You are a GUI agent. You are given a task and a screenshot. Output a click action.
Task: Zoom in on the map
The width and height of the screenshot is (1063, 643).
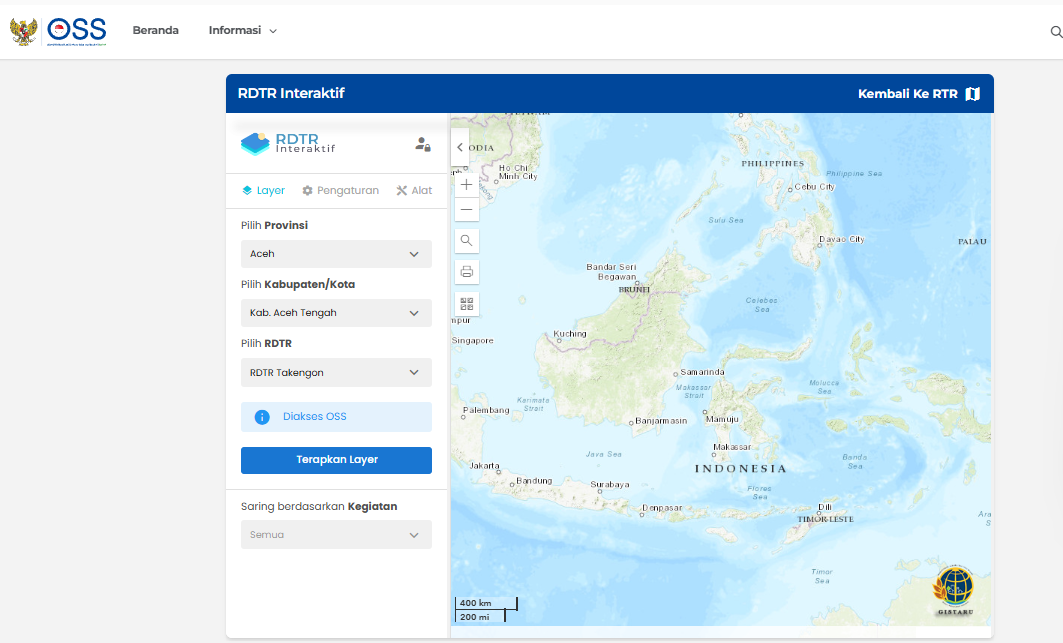466,185
